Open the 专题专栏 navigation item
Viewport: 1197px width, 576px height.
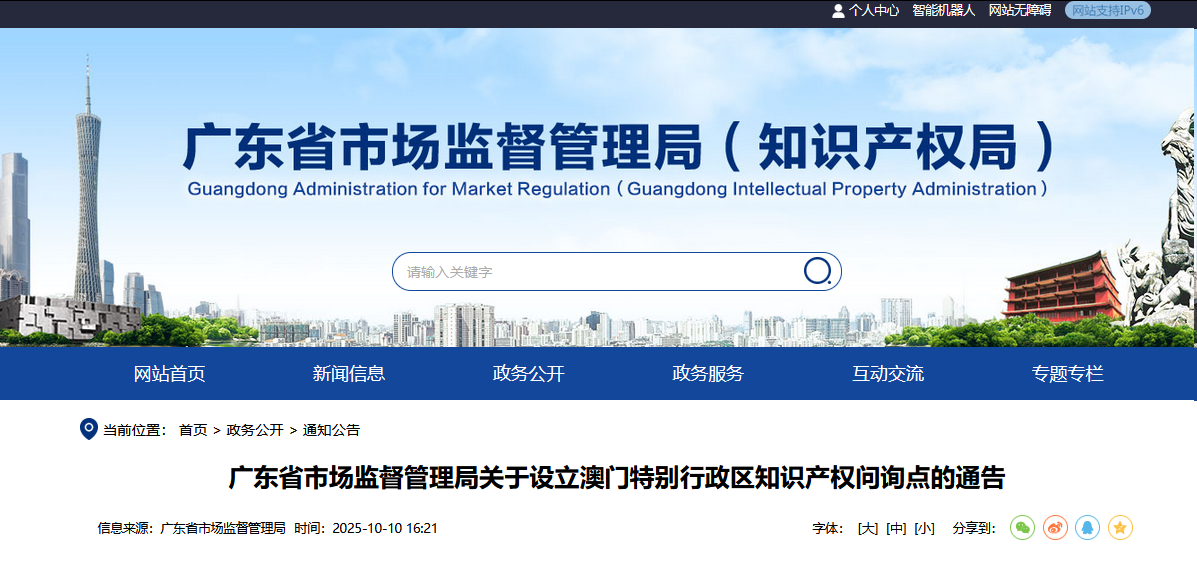coord(1067,374)
